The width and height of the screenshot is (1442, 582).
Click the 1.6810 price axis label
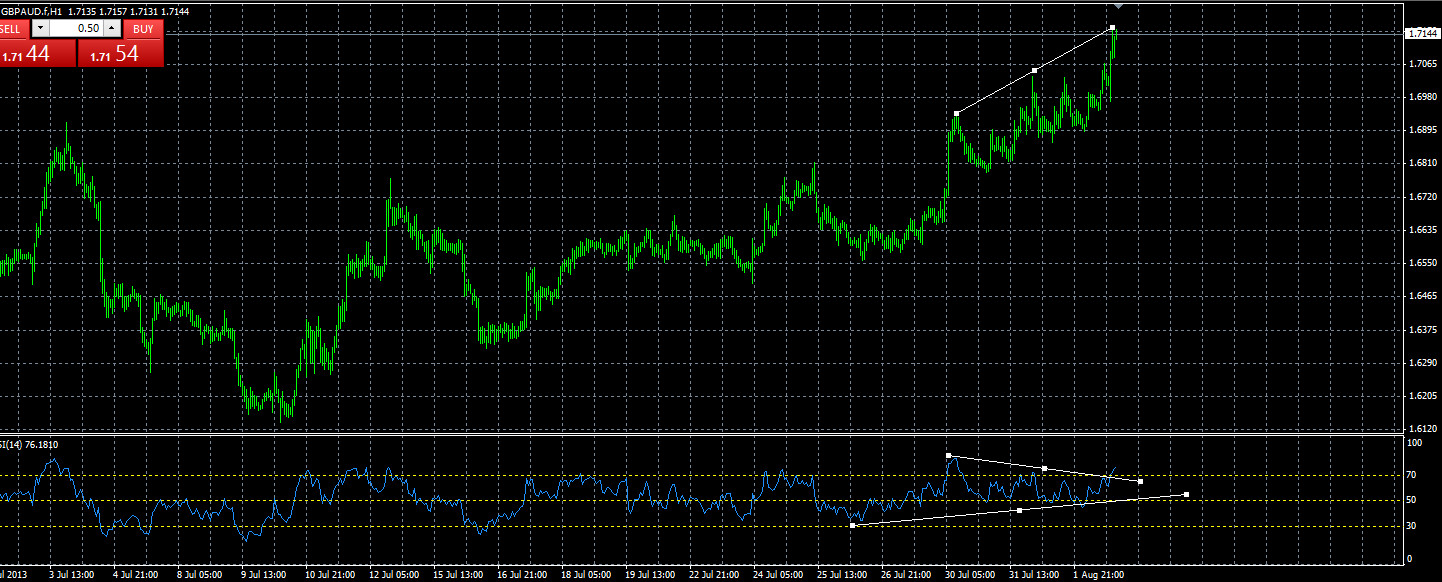1422,163
